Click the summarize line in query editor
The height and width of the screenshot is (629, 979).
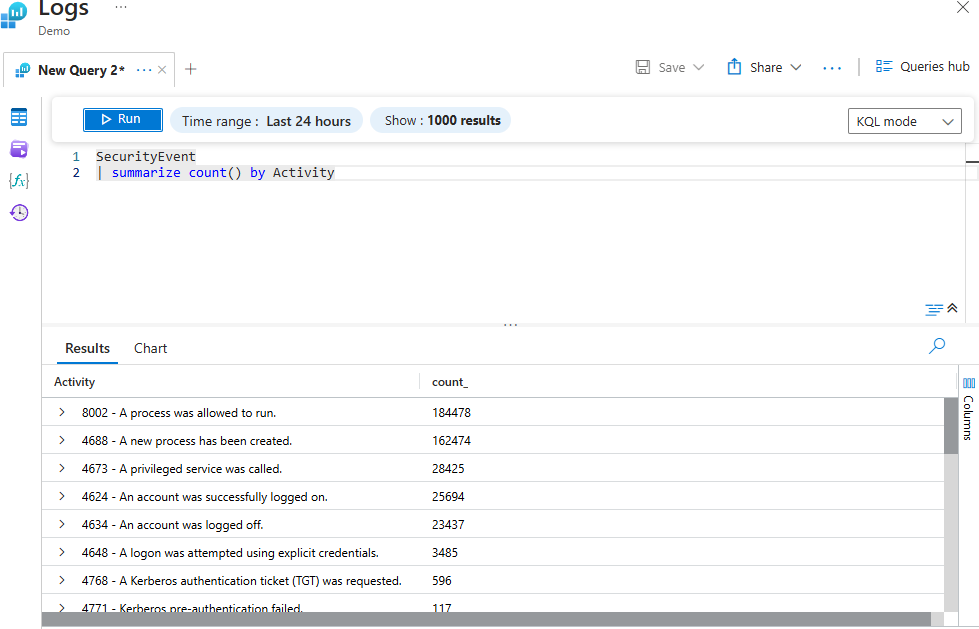point(215,172)
